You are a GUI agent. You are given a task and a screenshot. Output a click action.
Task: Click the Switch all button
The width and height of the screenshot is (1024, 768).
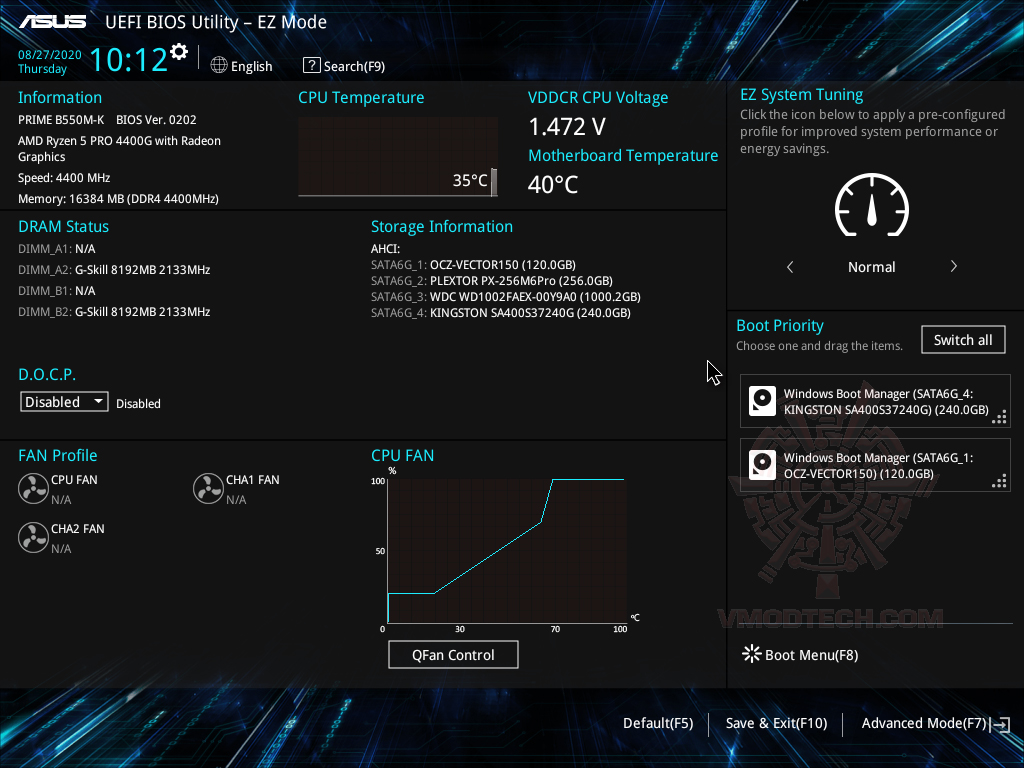click(963, 340)
